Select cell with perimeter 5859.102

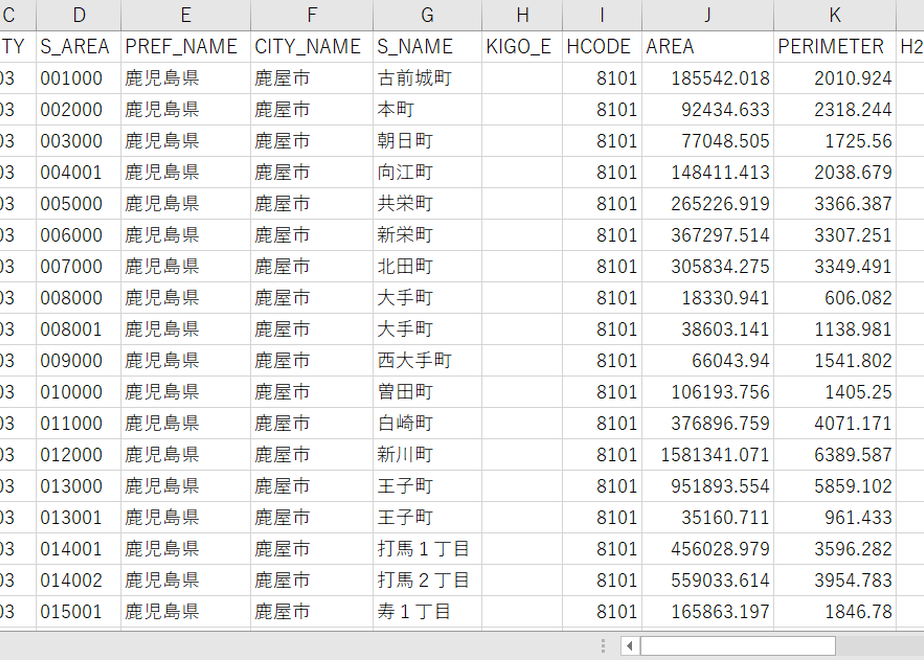coord(835,486)
